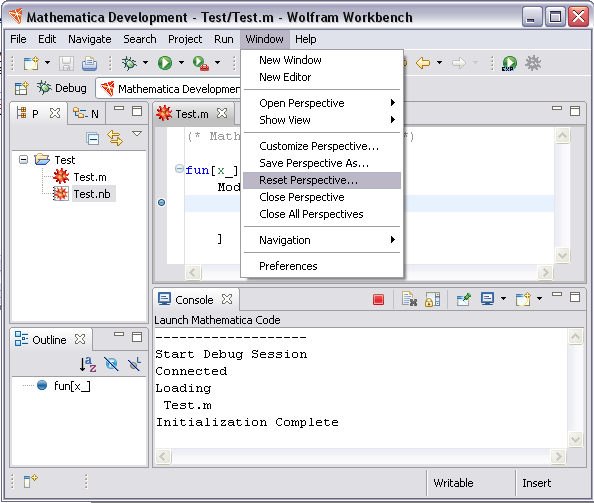Open the New wizard dropdown arrow

(47, 62)
